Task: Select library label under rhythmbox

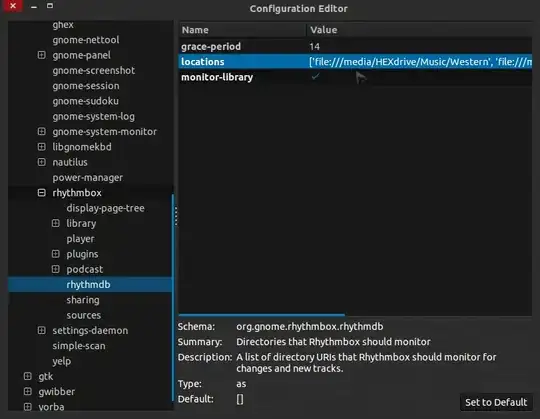Action: 81,223
